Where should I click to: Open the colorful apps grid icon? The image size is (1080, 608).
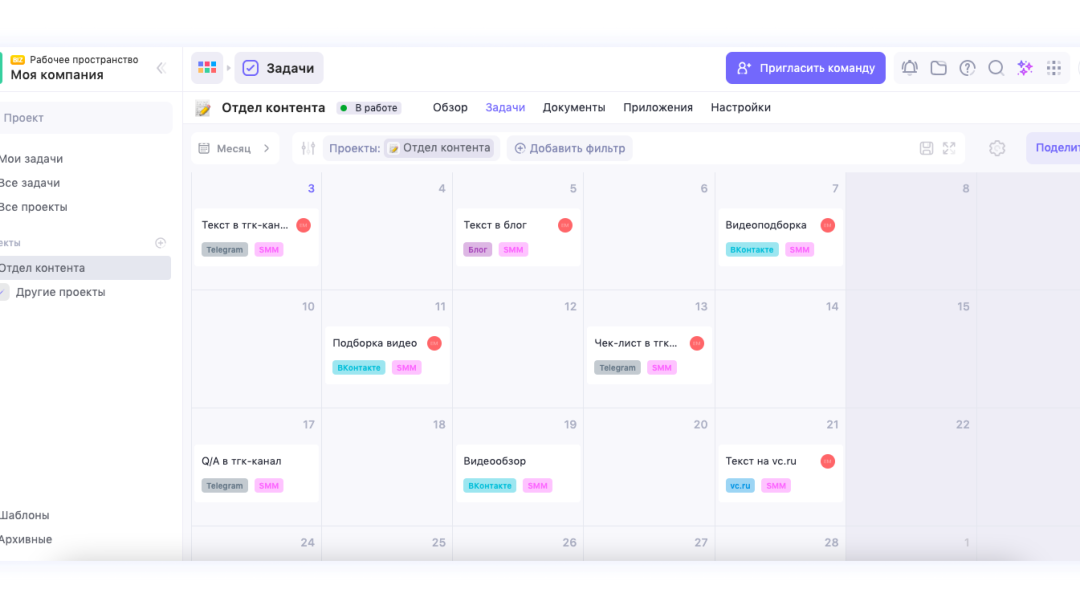(207, 68)
